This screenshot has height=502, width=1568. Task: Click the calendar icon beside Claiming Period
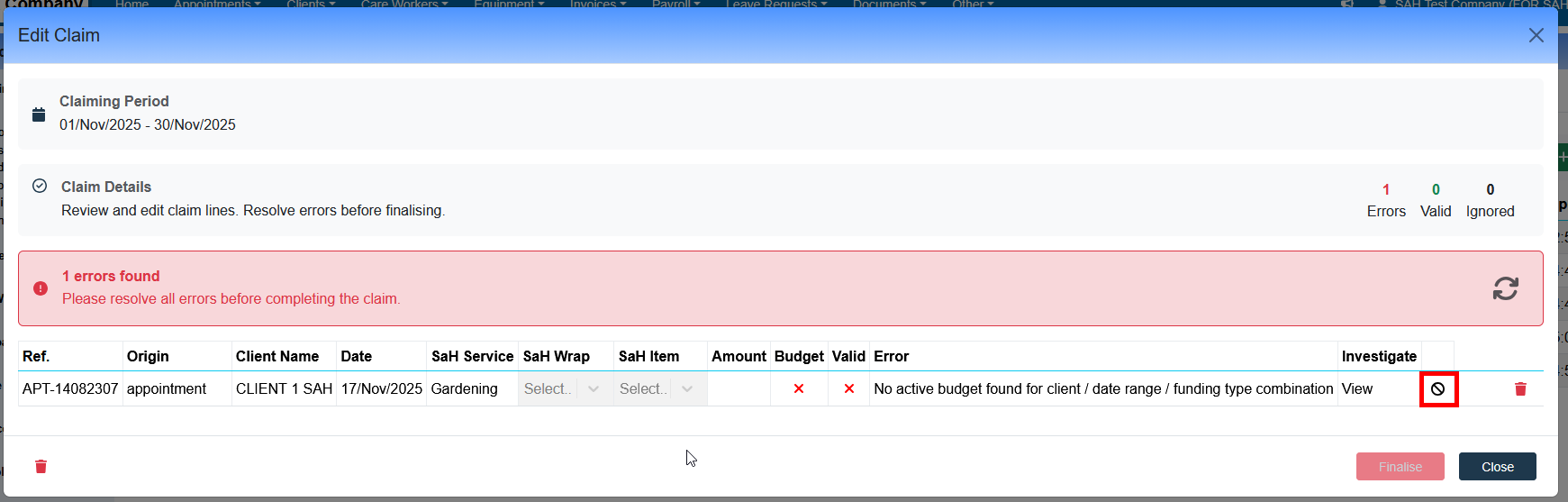(39, 114)
